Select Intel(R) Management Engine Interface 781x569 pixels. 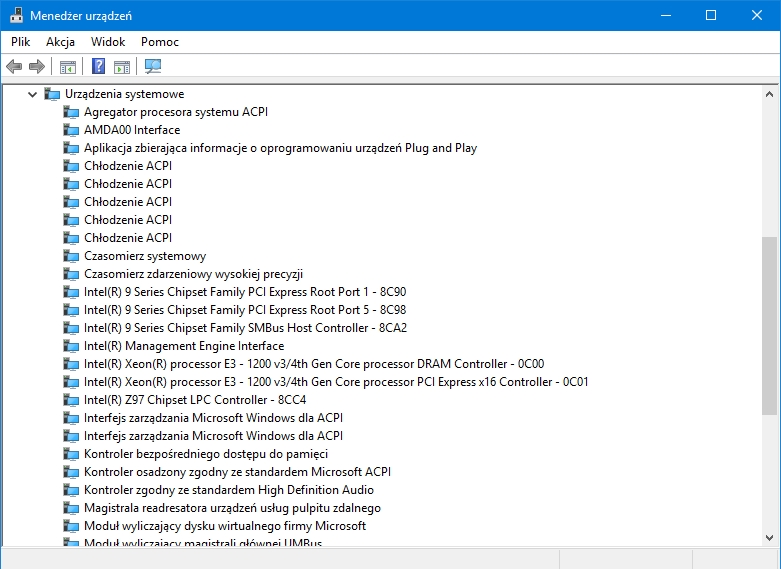click(184, 346)
